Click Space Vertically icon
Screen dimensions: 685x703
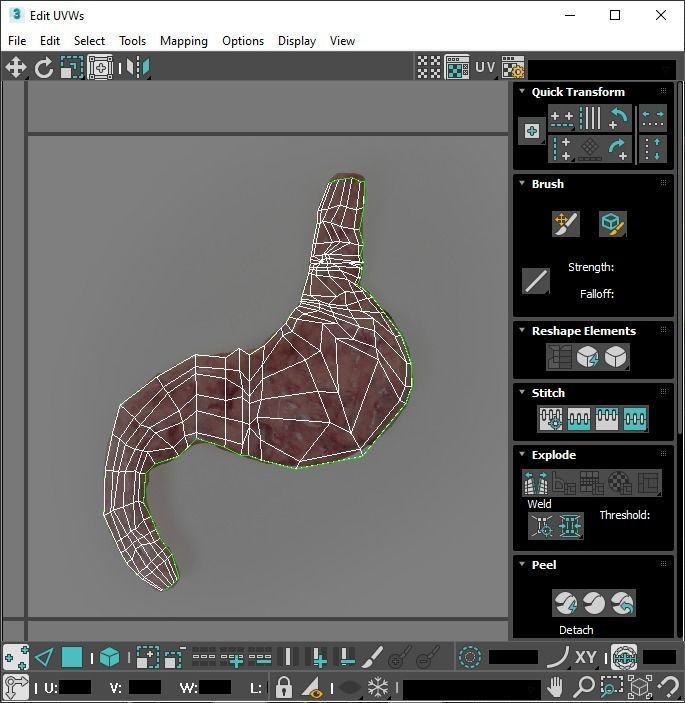653,149
